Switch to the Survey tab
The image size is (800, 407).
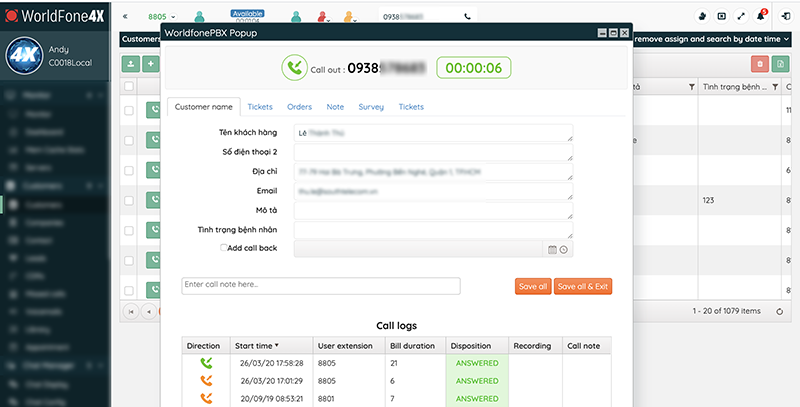(371, 107)
